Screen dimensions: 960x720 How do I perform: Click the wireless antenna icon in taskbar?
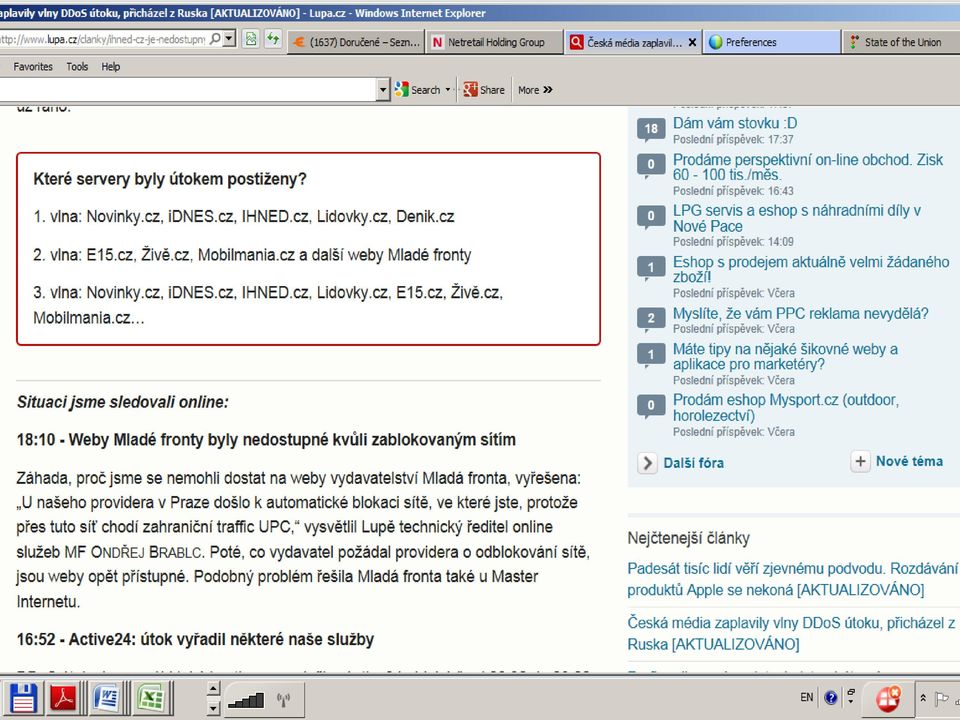tap(283, 699)
